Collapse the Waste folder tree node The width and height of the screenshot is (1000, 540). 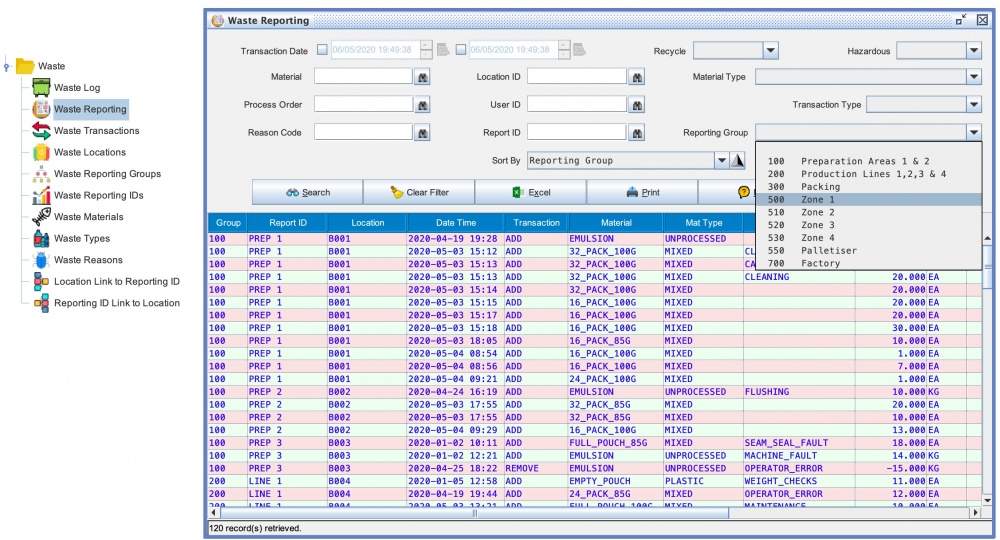7,67
